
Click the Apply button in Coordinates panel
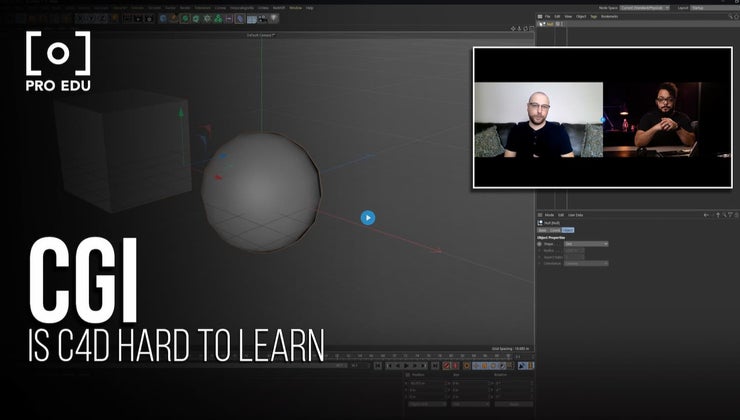pos(514,404)
